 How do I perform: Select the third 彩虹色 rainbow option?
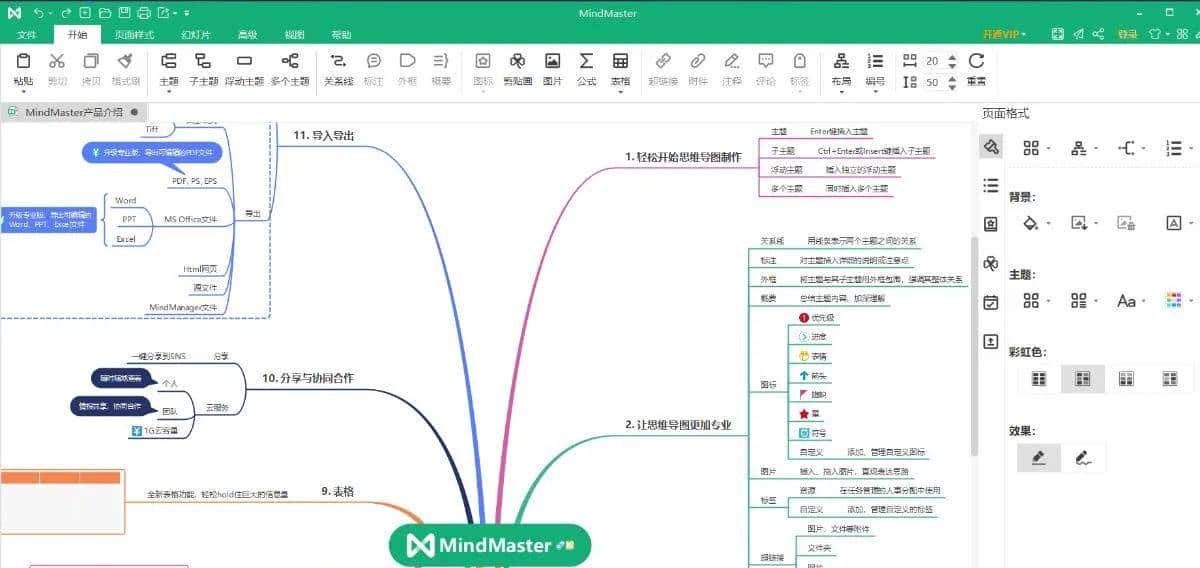pyautogui.click(x=1127, y=379)
